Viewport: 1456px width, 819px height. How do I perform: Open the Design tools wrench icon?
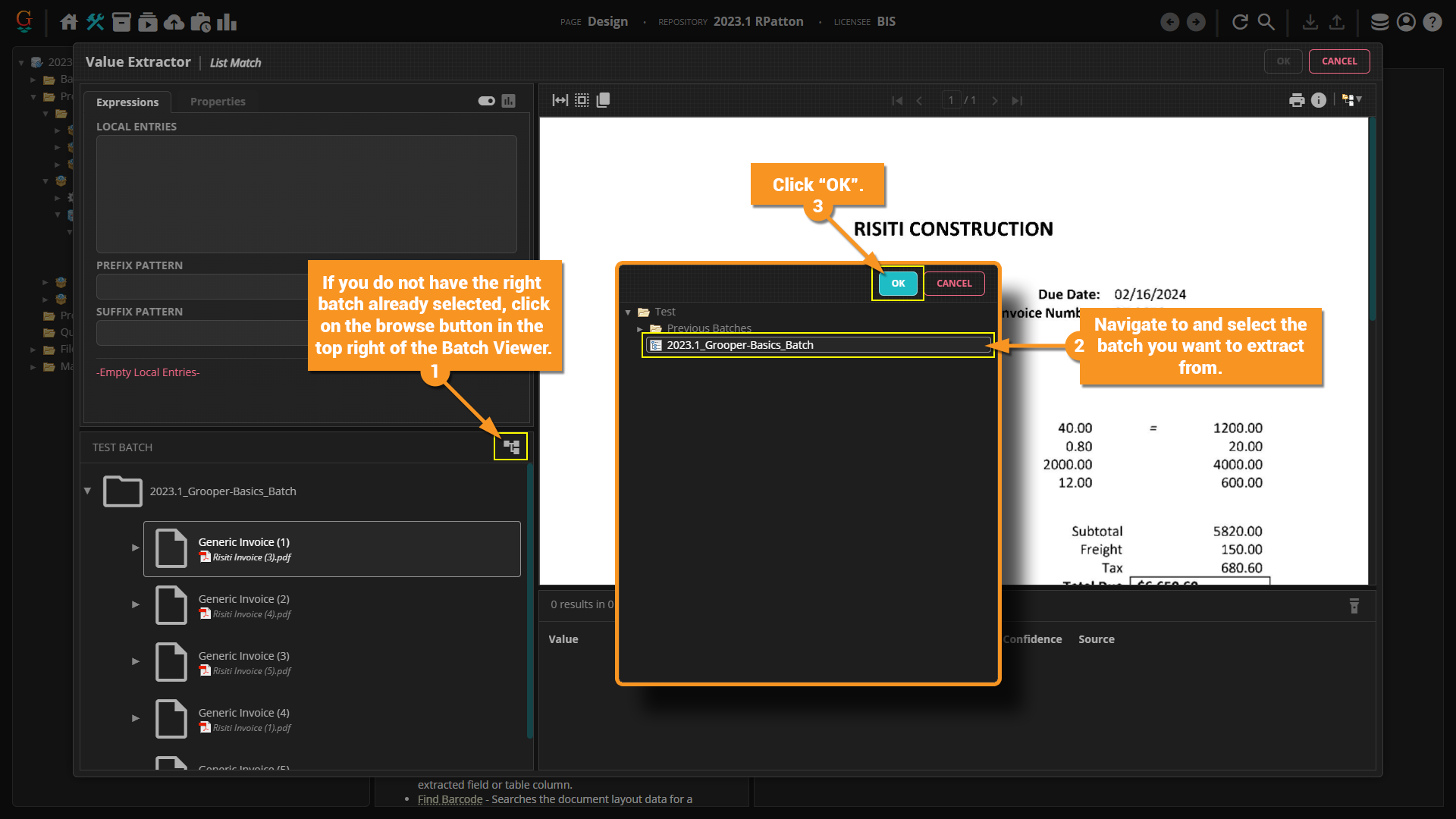95,22
